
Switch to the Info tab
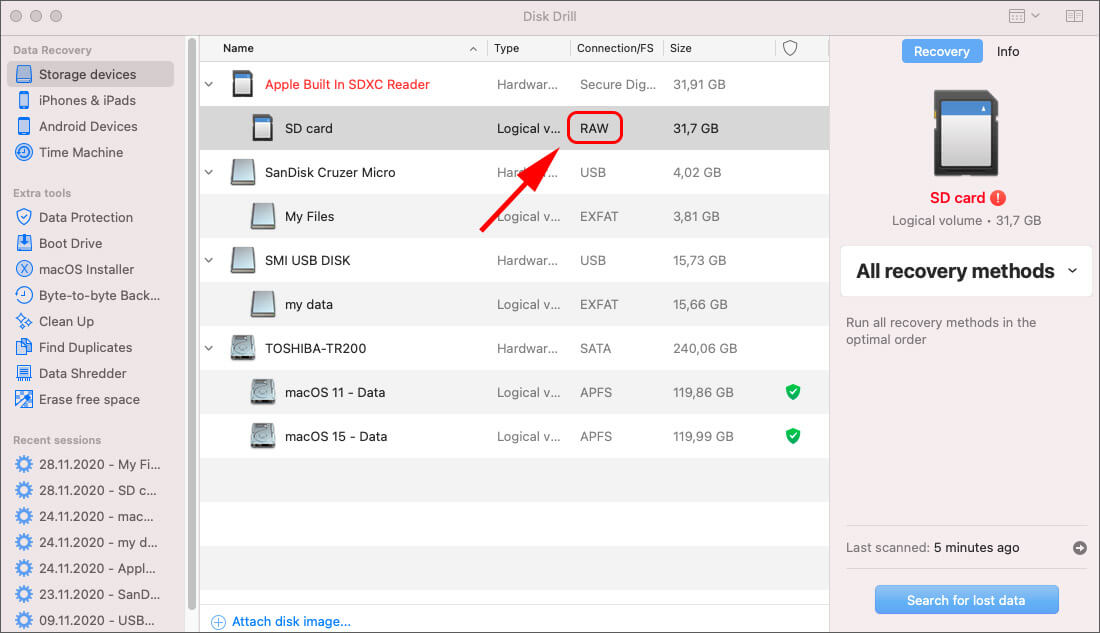[x=1008, y=51]
